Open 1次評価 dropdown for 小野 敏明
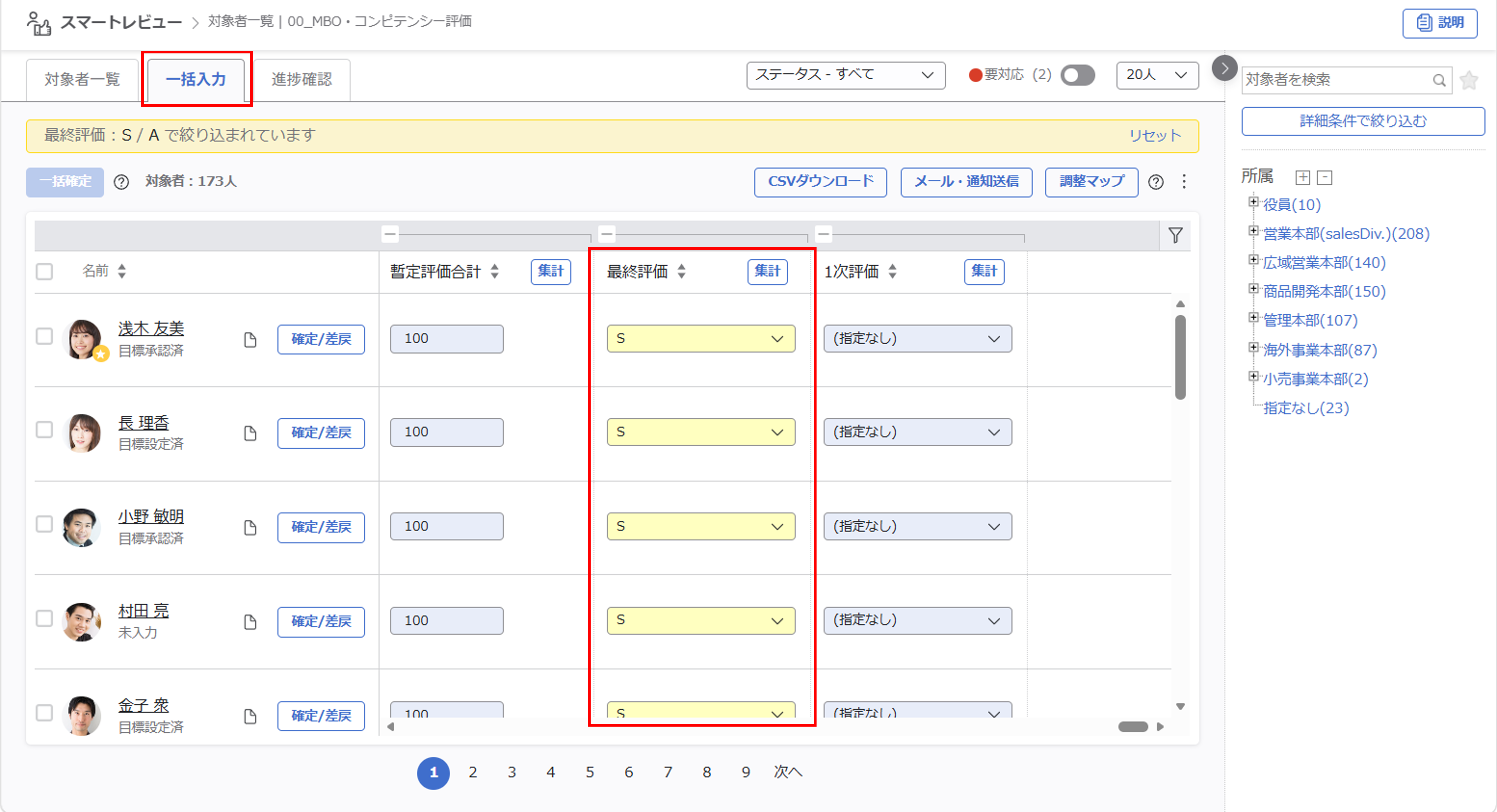This screenshot has width=1497, height=812. [x=917, y=526]
